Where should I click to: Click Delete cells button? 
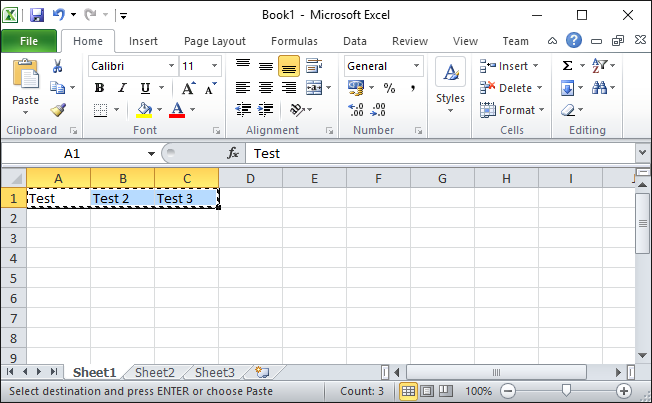[x=511, y=88]
